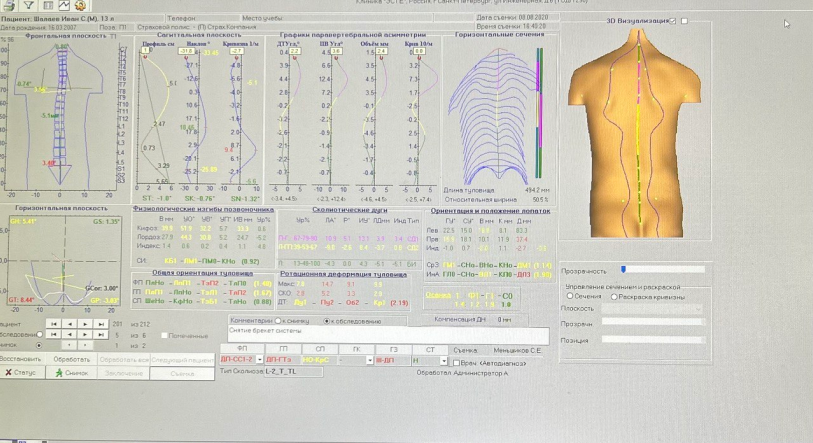Go to previous snapshot in Снимок row
The height and width of the screenshot is (443, 813).
click(x=69, y=345)
